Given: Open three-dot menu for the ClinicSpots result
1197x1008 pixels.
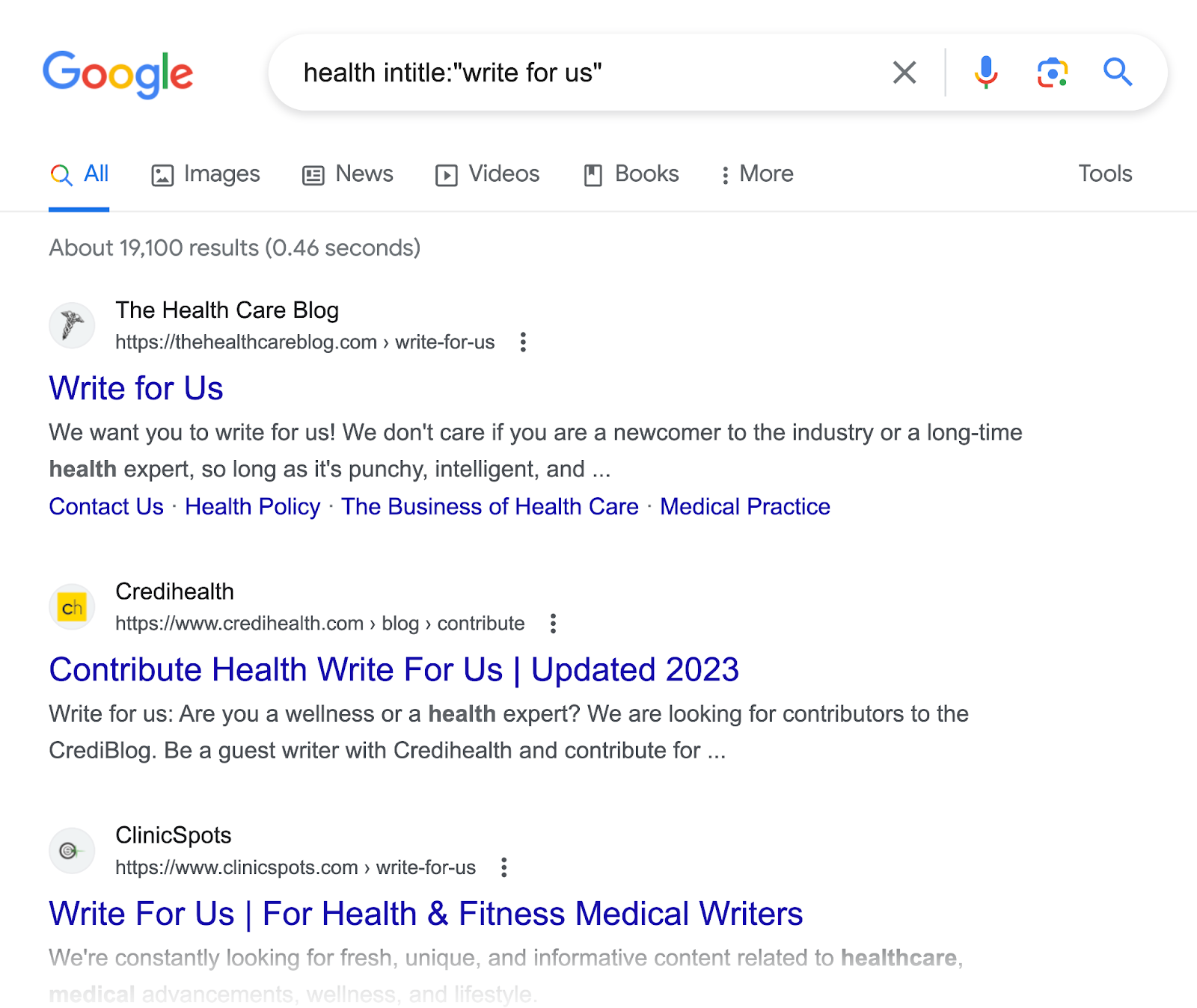Looking at the screenshot, I should (x=503, y=867).
